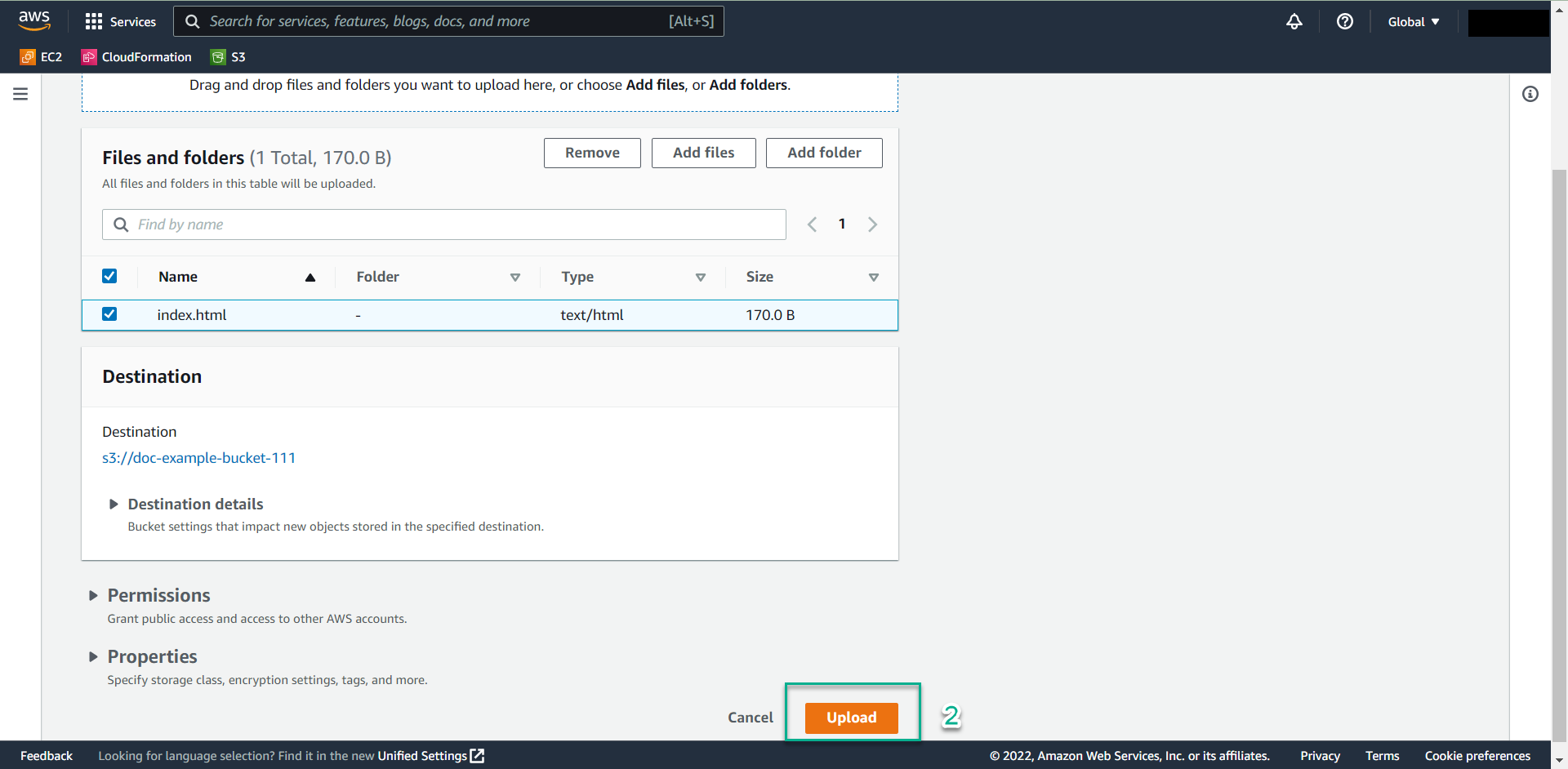Viewport: 1568px width, 769px height.
Task: Go to next page of files list
Action: pyautogui.click(x=872, y=224)
